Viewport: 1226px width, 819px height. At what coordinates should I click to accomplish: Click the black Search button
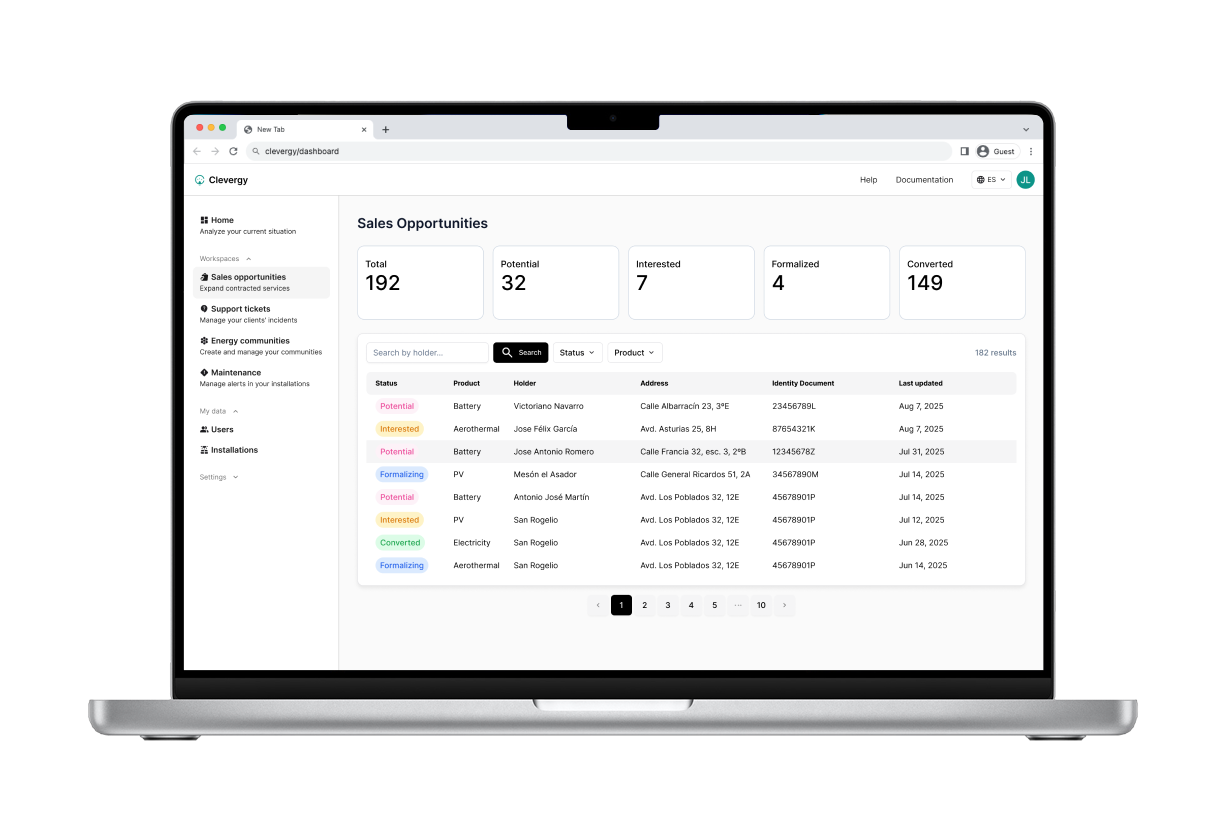click(521, 353)
